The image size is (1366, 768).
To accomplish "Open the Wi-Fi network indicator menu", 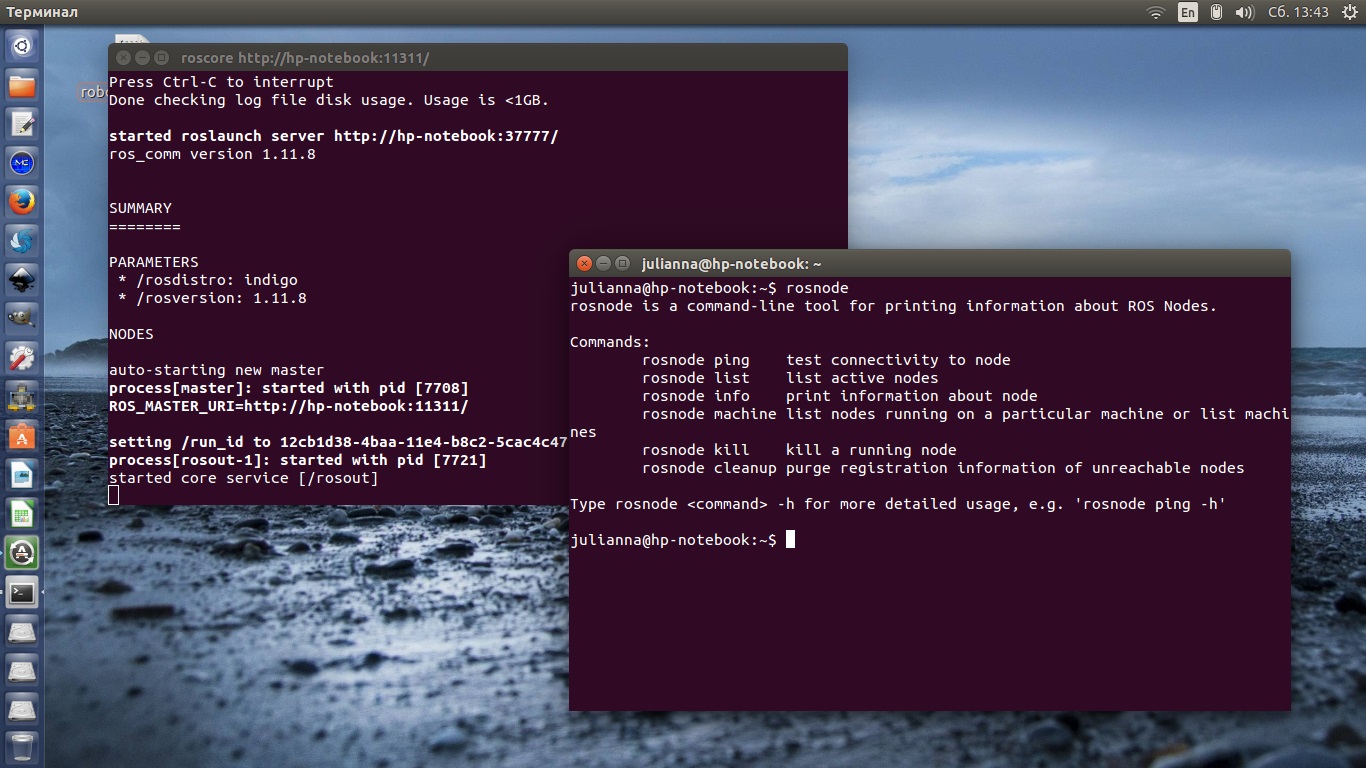I will (x=1156, y=12).
